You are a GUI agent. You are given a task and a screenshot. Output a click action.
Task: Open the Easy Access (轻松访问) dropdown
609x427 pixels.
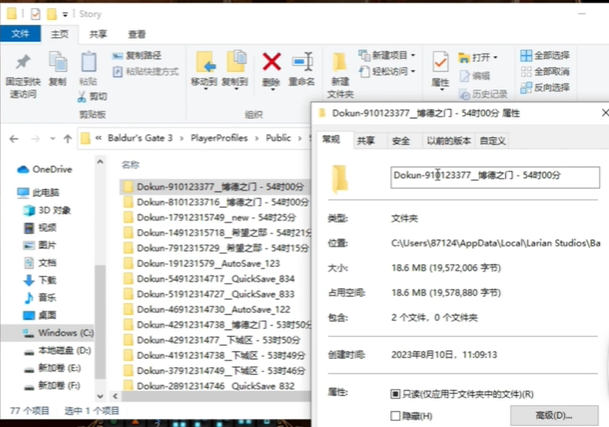click(x=386, y=71)
